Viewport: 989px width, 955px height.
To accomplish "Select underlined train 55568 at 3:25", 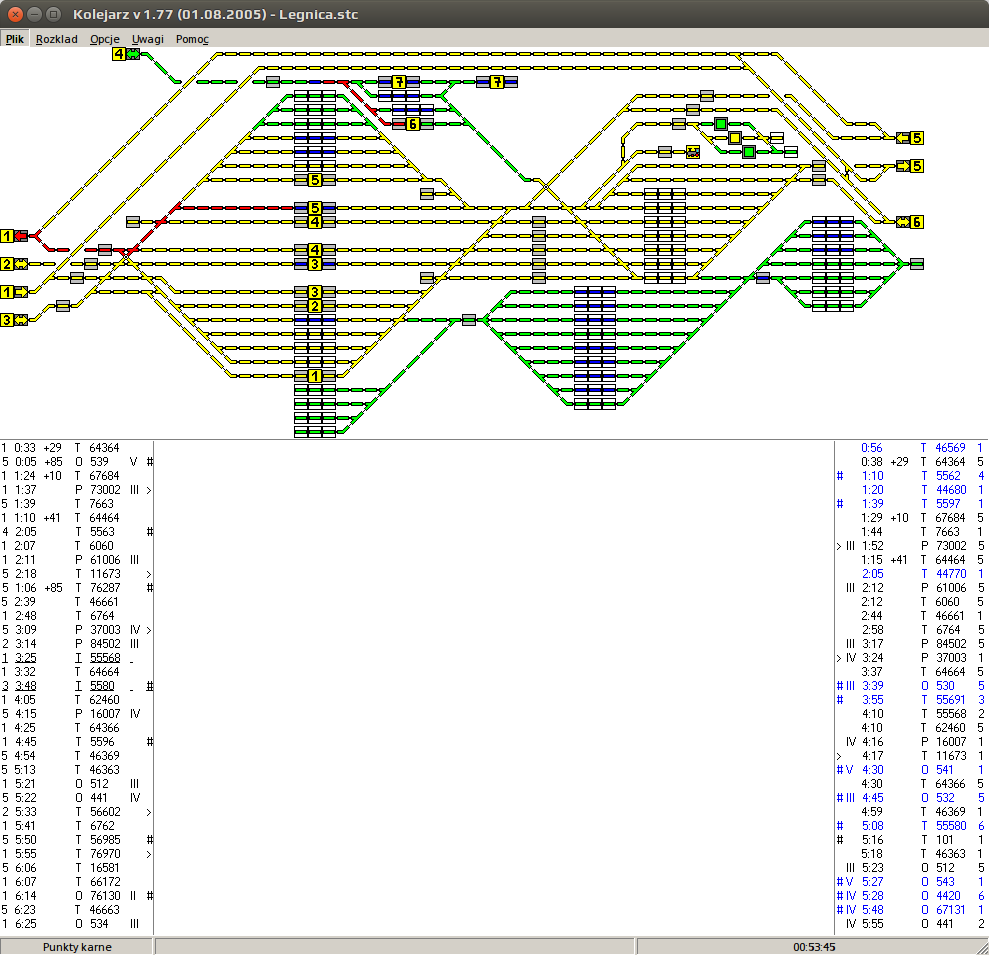I will (x=76, y=658).
